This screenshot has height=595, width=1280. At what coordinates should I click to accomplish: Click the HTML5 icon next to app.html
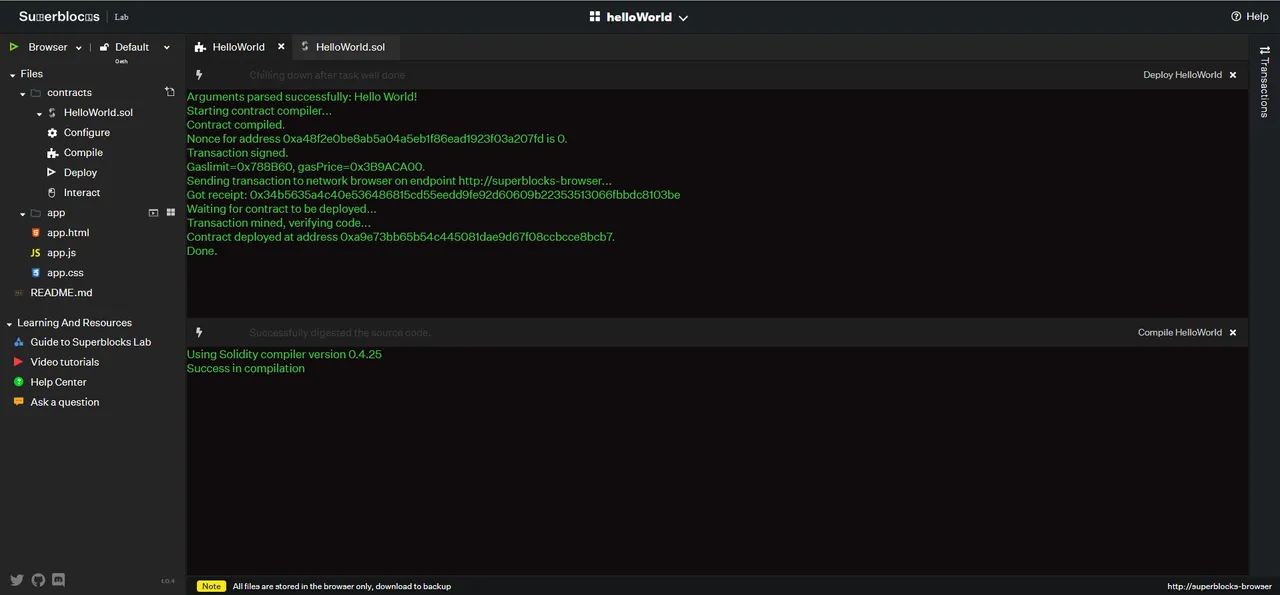point(36,233)
